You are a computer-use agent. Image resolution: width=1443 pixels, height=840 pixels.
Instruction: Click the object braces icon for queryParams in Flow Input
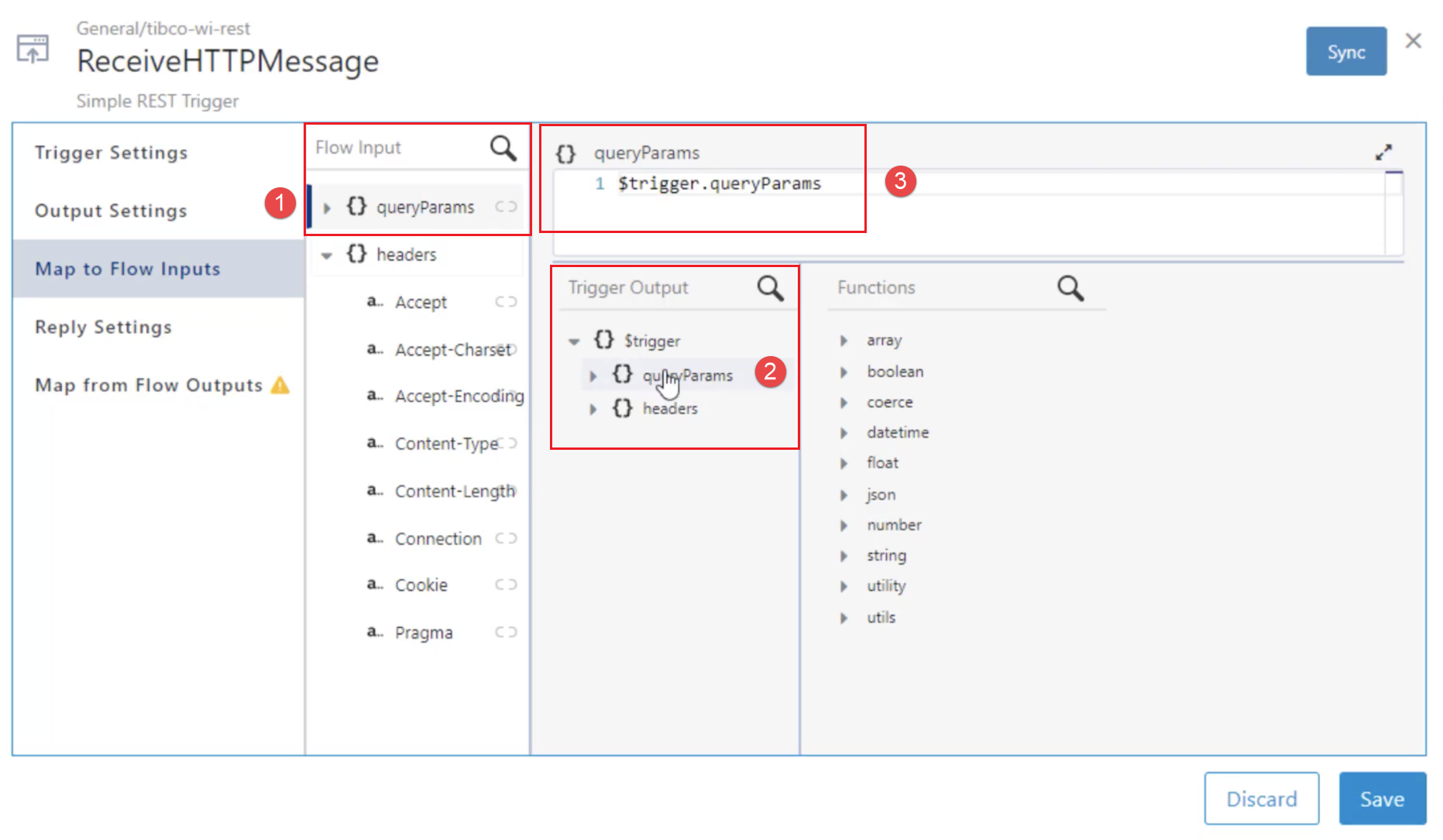click(x=356, y=207)
